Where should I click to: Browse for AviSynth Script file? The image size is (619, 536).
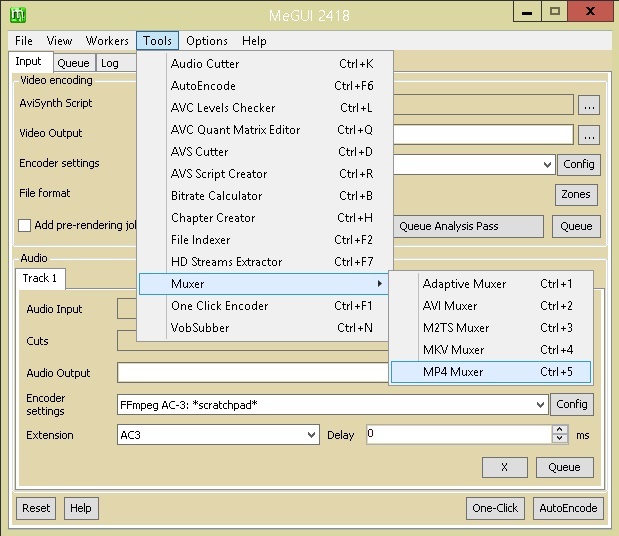click(589, 104)
